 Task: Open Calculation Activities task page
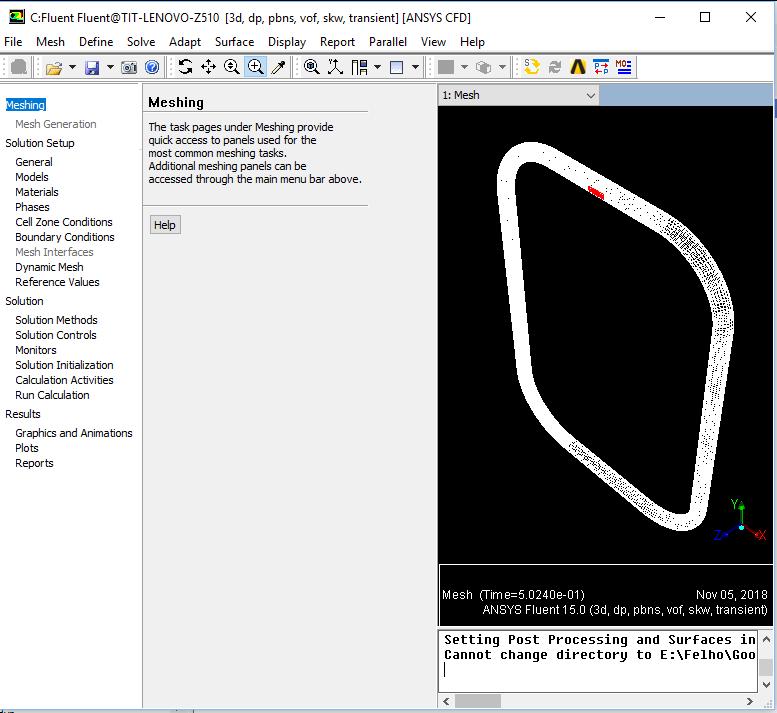click(64, 380)
